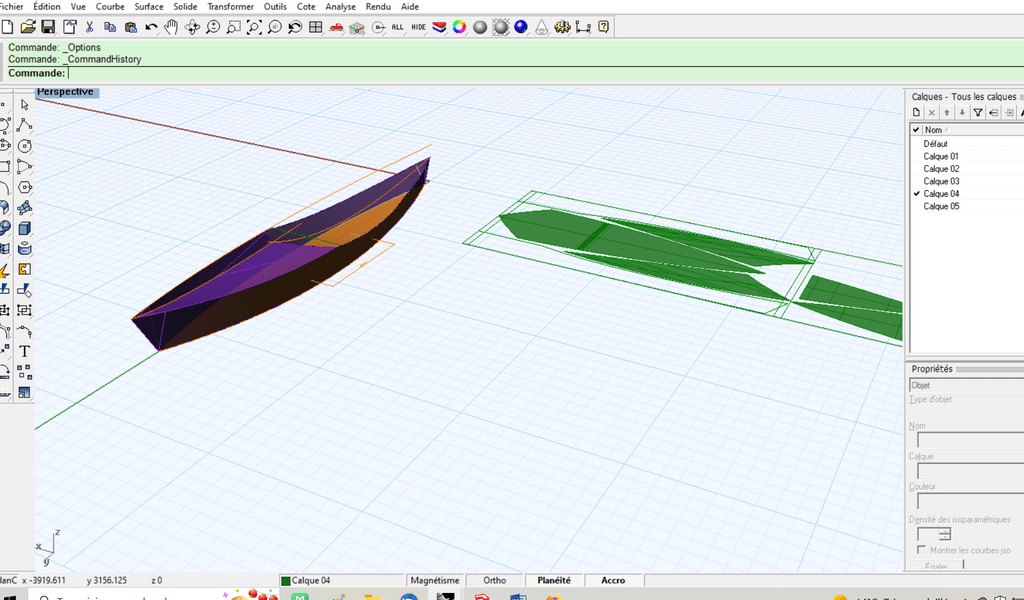Undo the last action with the undo arrow

coord(151,27)
